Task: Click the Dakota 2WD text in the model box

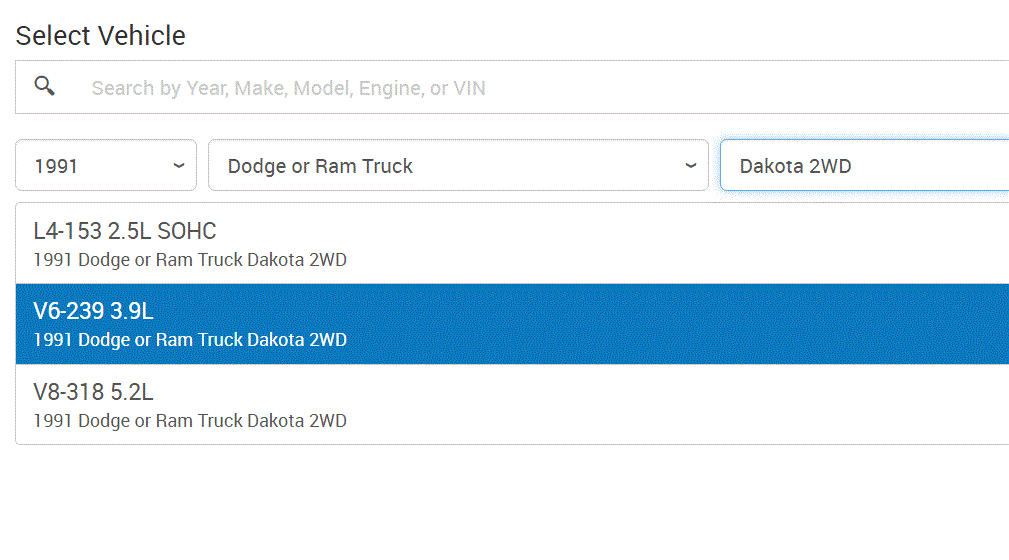Action: (795, 166)
